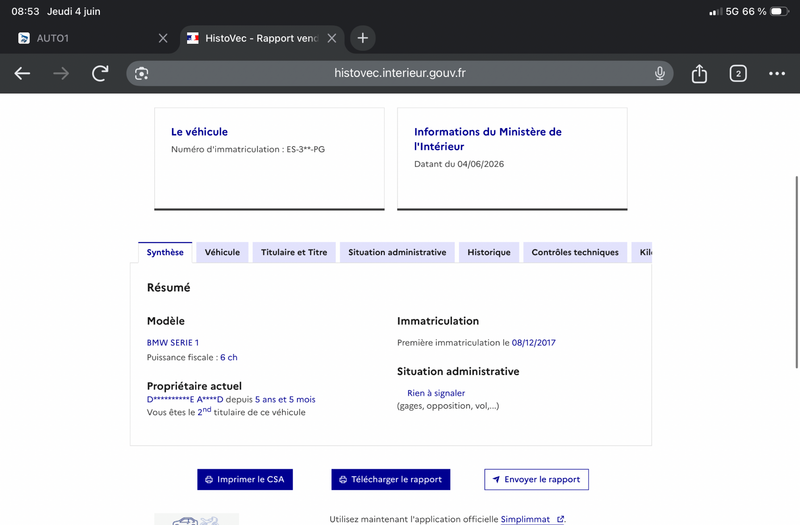Click the battery indicator in status bar
The width and height of the screenshot is (800, 525).
[x=779, y=11]
